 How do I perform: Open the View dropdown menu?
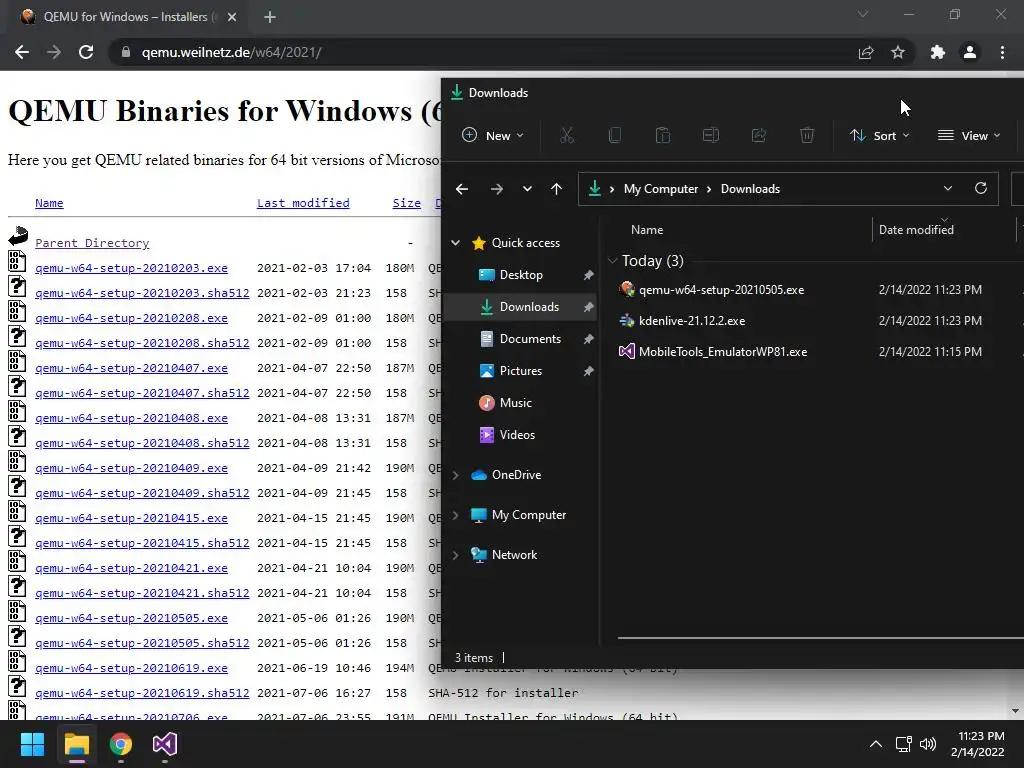click(x=969, y=135)
